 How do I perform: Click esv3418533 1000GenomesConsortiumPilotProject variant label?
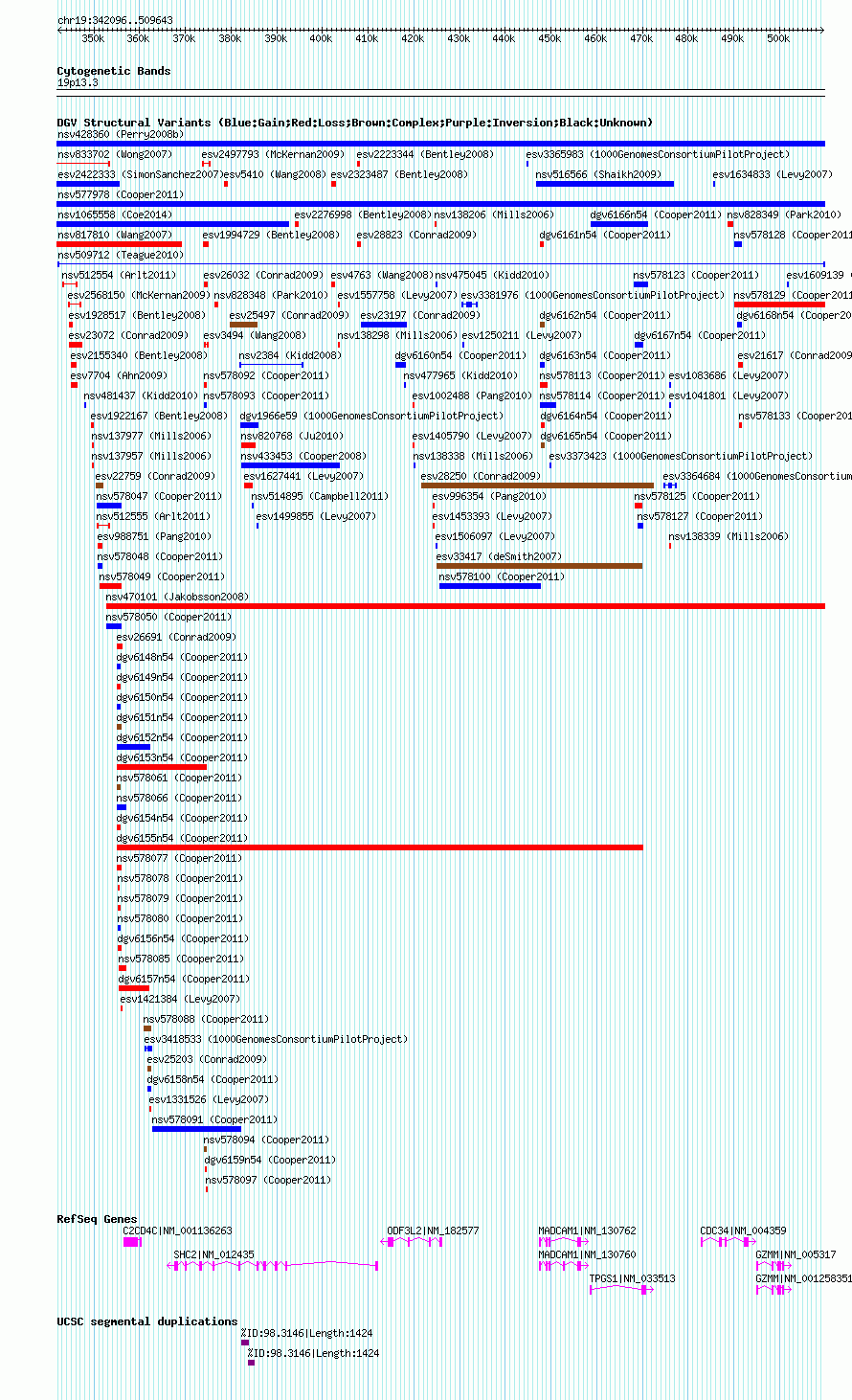click(276, 1039)
